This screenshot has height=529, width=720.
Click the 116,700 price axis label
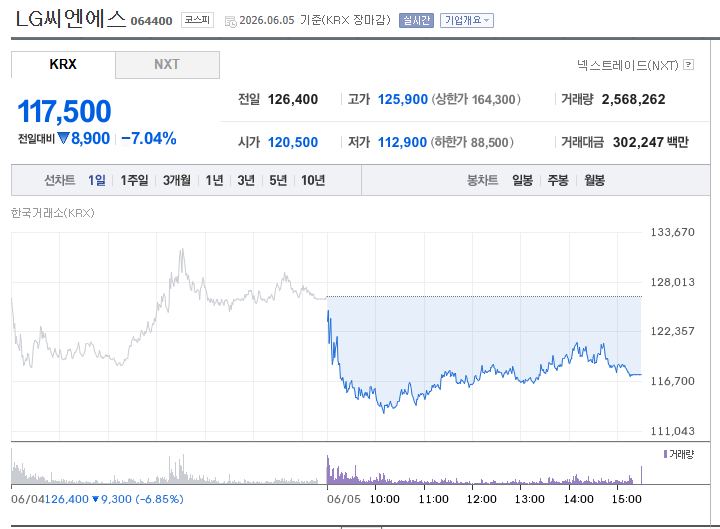coord(673,381)
